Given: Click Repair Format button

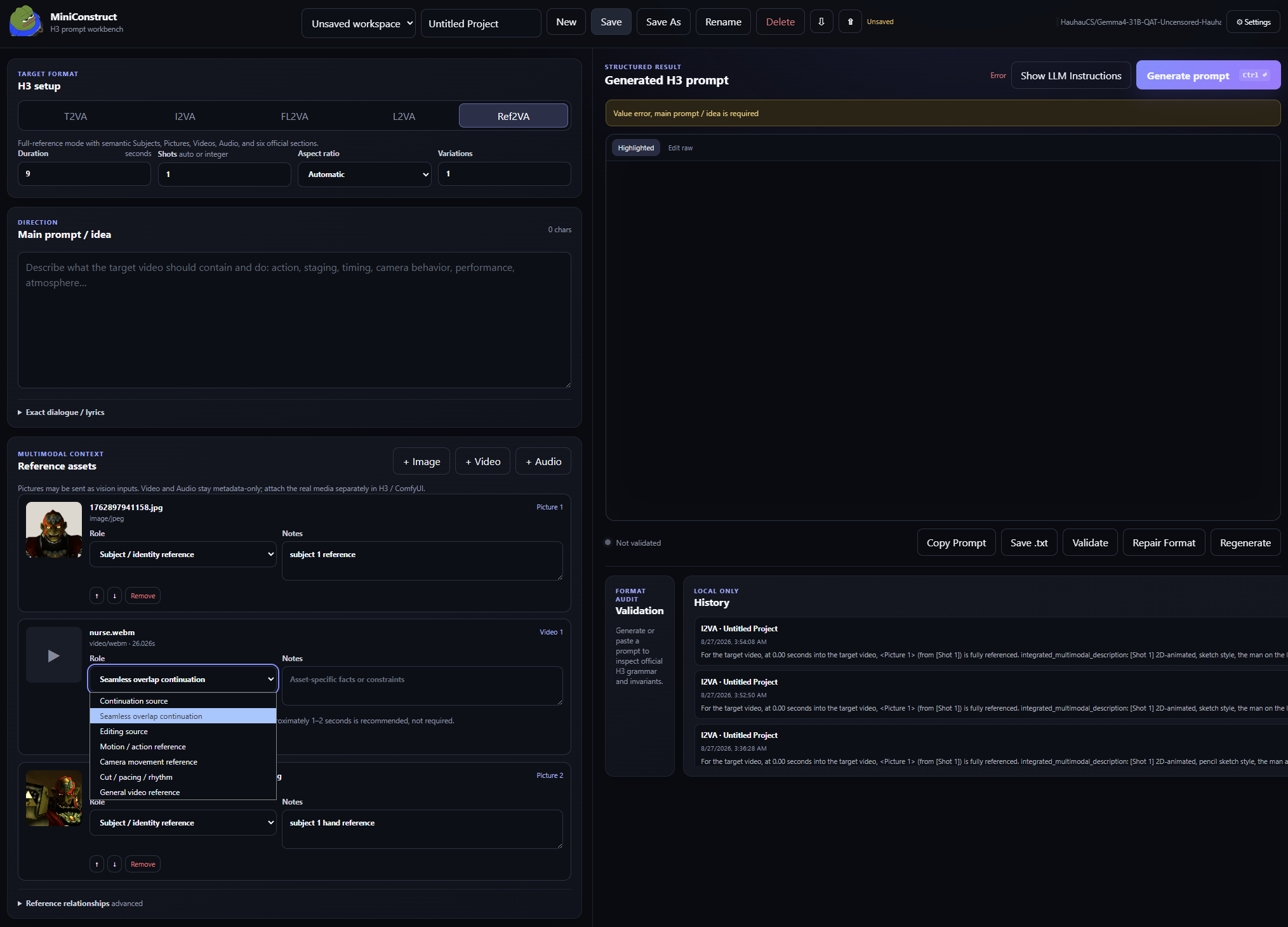Looking at the screenshot, I should (x=1164, y=542).
